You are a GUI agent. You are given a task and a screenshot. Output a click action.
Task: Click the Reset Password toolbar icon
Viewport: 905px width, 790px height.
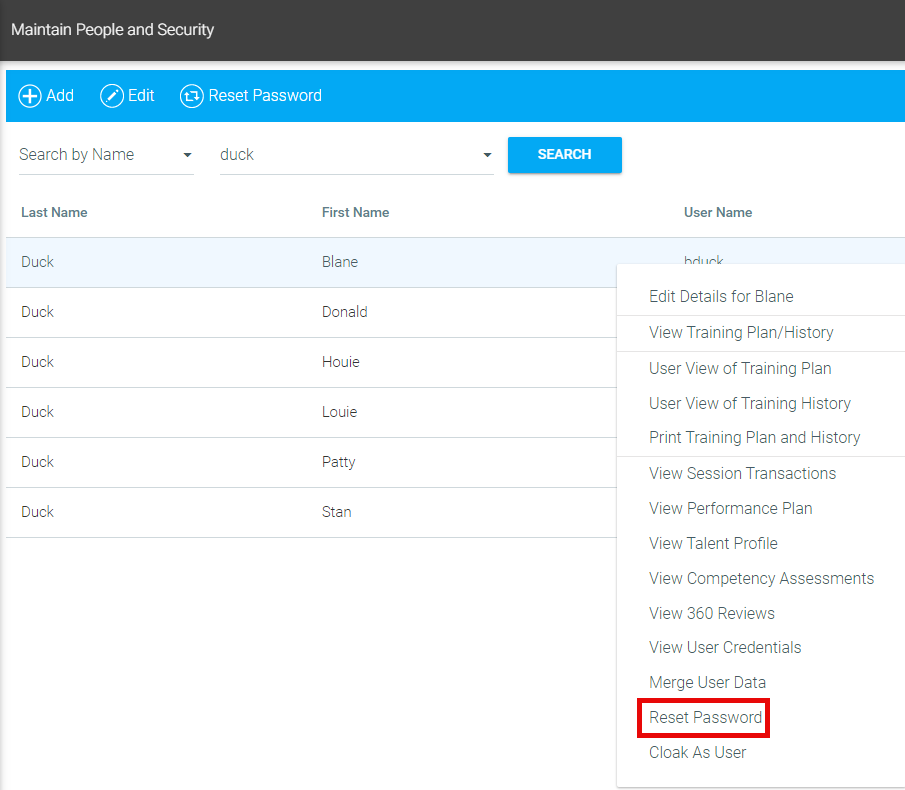click(191, 96)
